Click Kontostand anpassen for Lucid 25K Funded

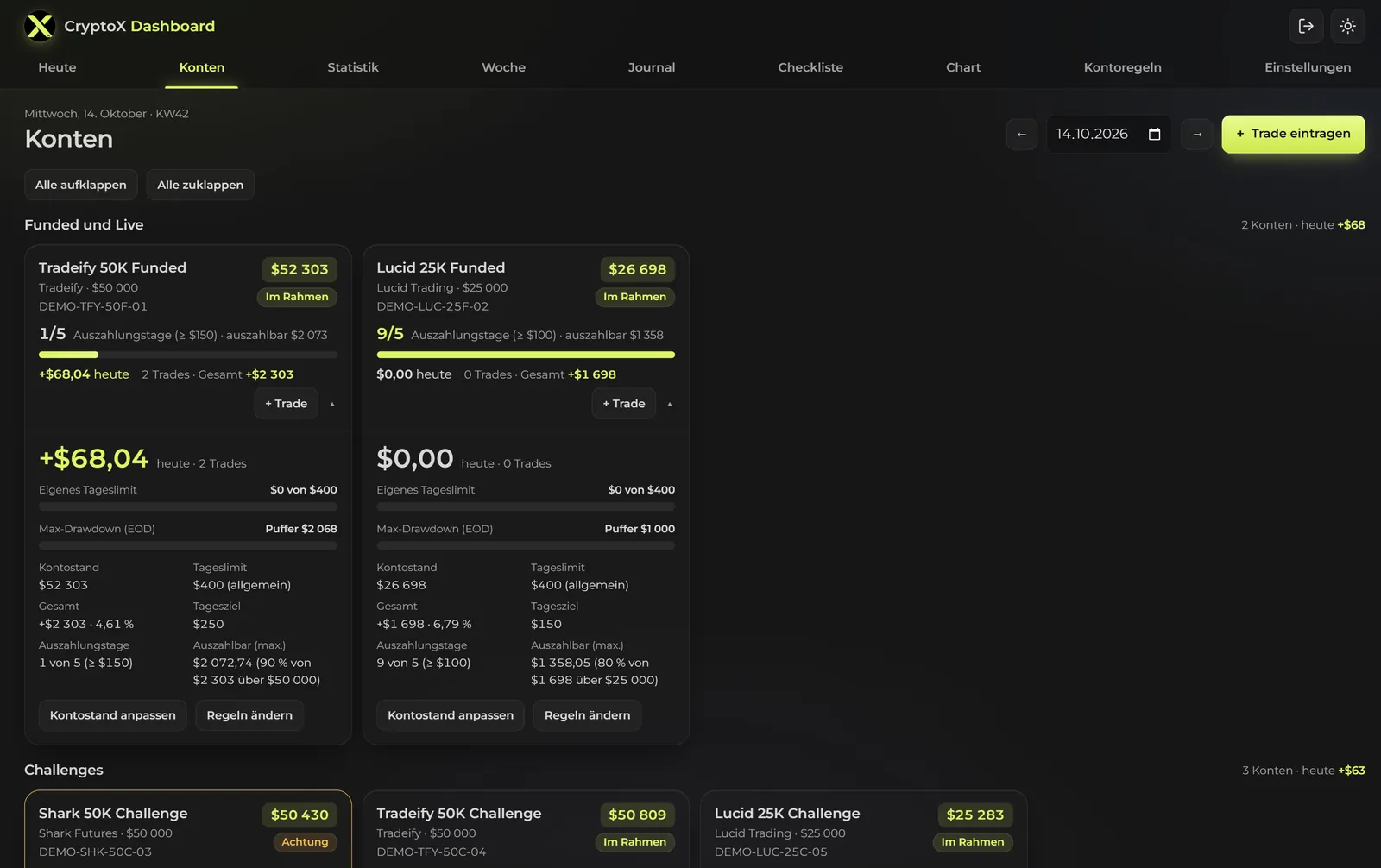click(451, 715)
